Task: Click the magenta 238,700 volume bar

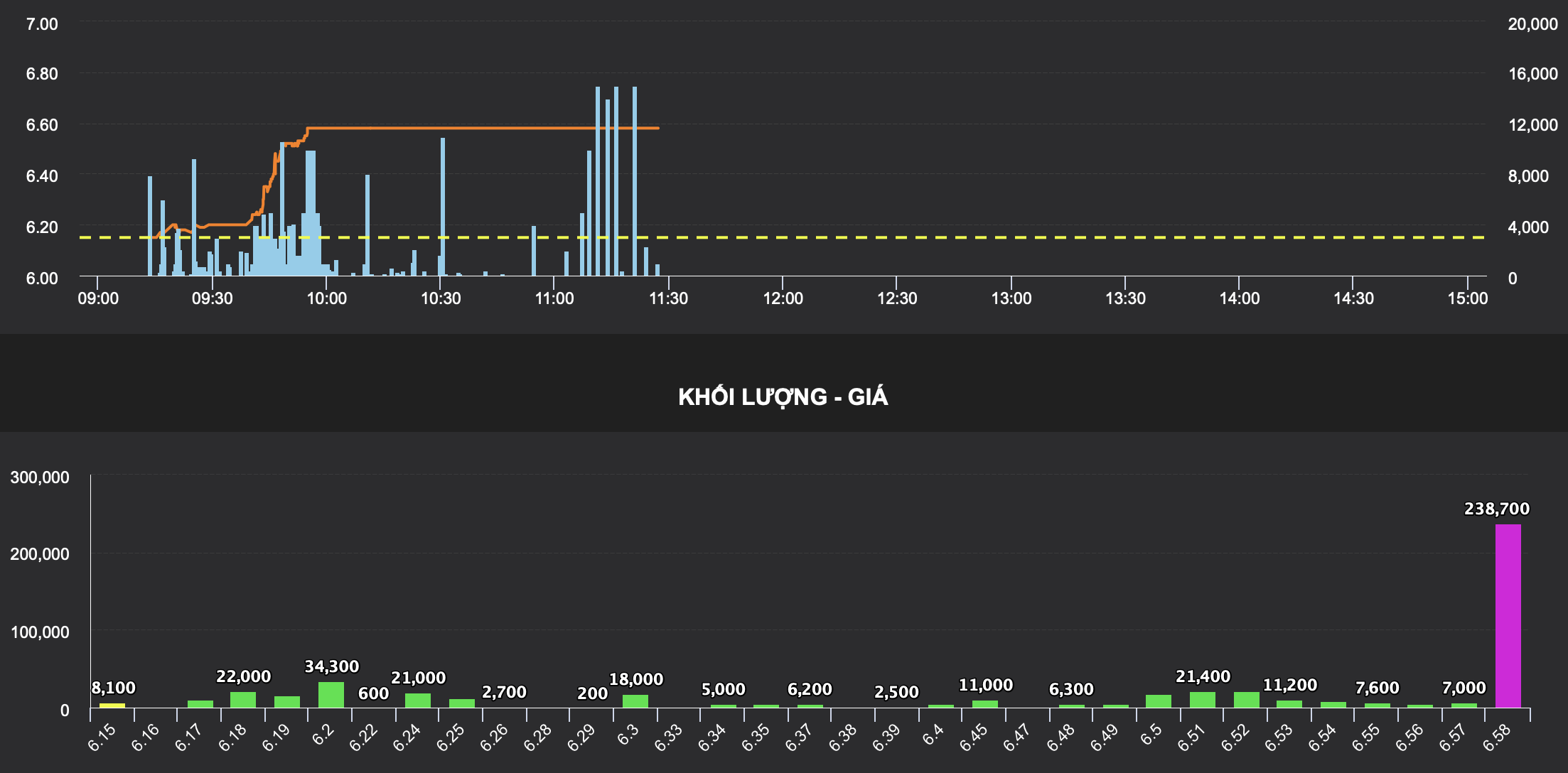Action: point(1508,615)
